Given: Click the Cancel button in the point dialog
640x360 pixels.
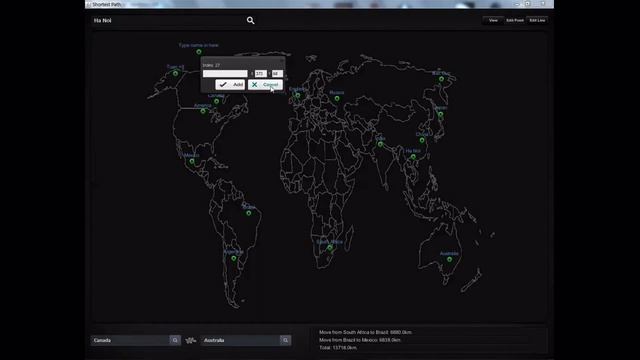Looking at the screenshot, I should pyautogui.click(x=265, y=84).
